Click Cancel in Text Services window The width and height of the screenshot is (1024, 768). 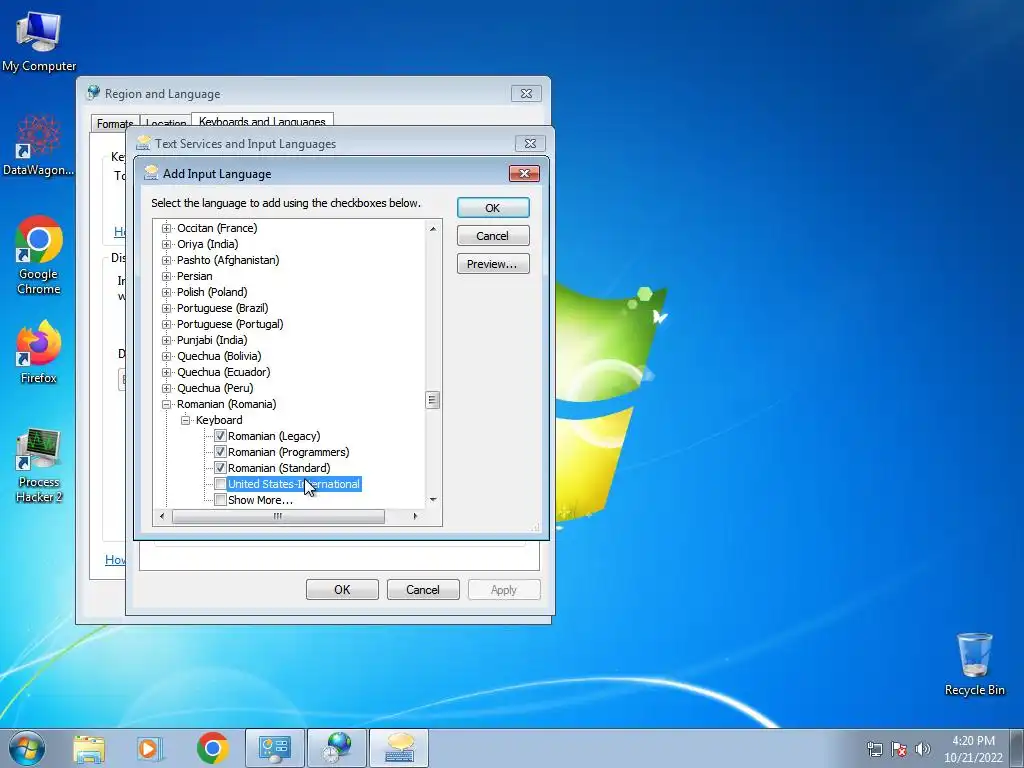coord(423,590)
